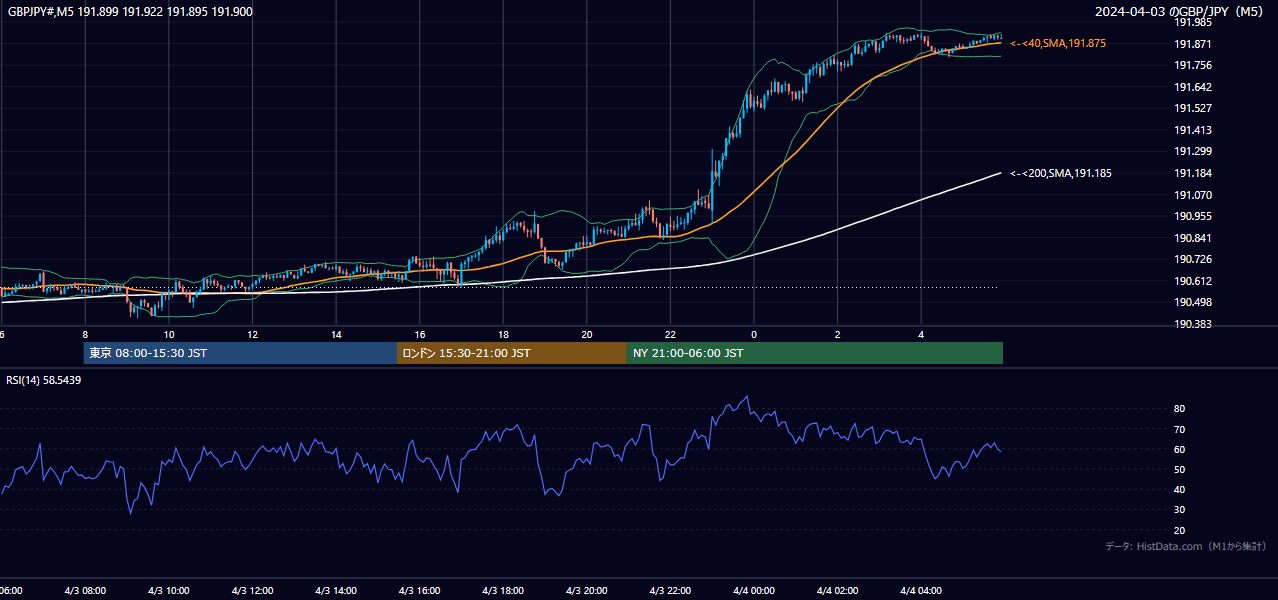This screenshot has height=600, width=1278.
Task: Click price axis value 190.498
Action: [1192, 302]
